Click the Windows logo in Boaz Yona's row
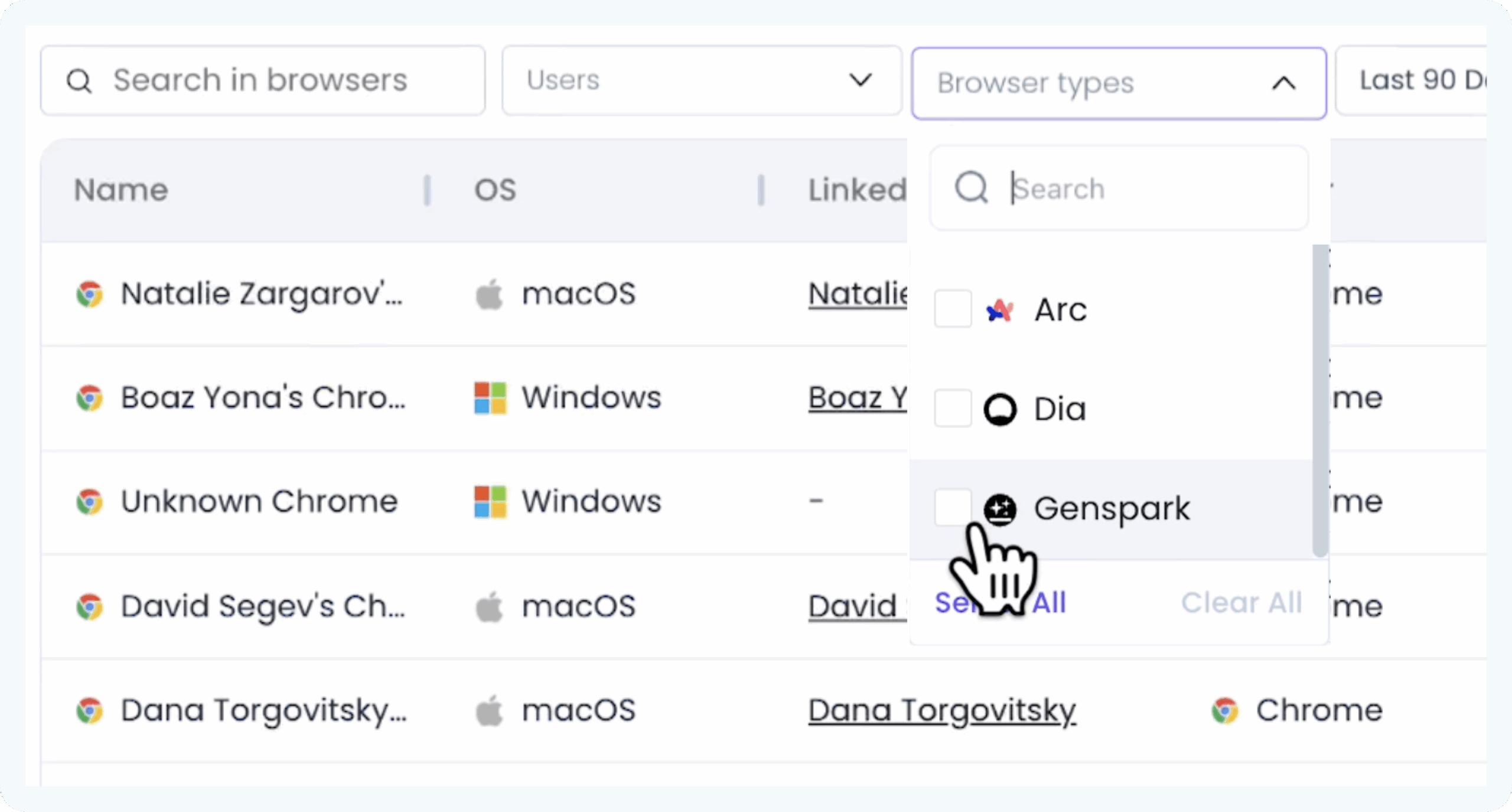This screenshot has height=812, width=1512. [490, 398]
